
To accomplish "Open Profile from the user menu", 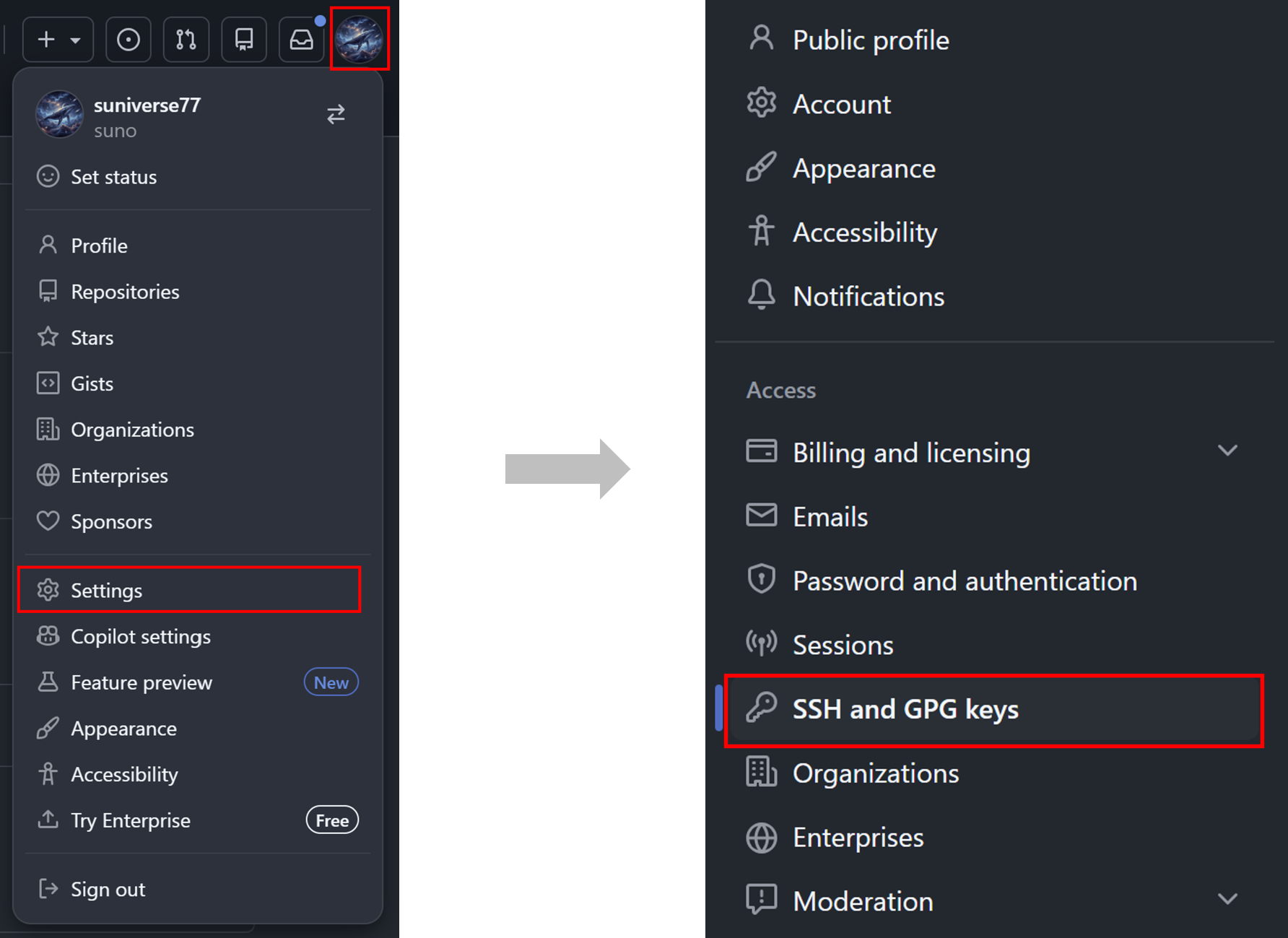I will (x=198, y=246).
